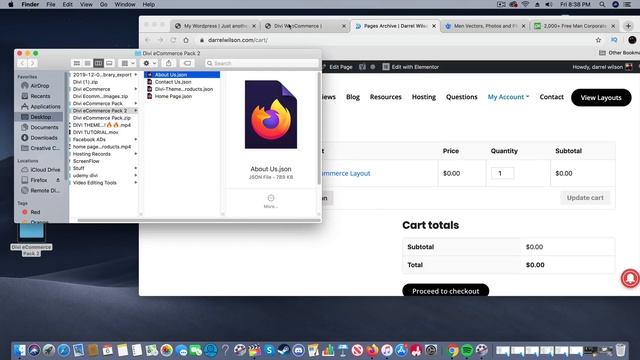Click the View Layouts button
Screen dimensions: 640x360
click(601, 98)
